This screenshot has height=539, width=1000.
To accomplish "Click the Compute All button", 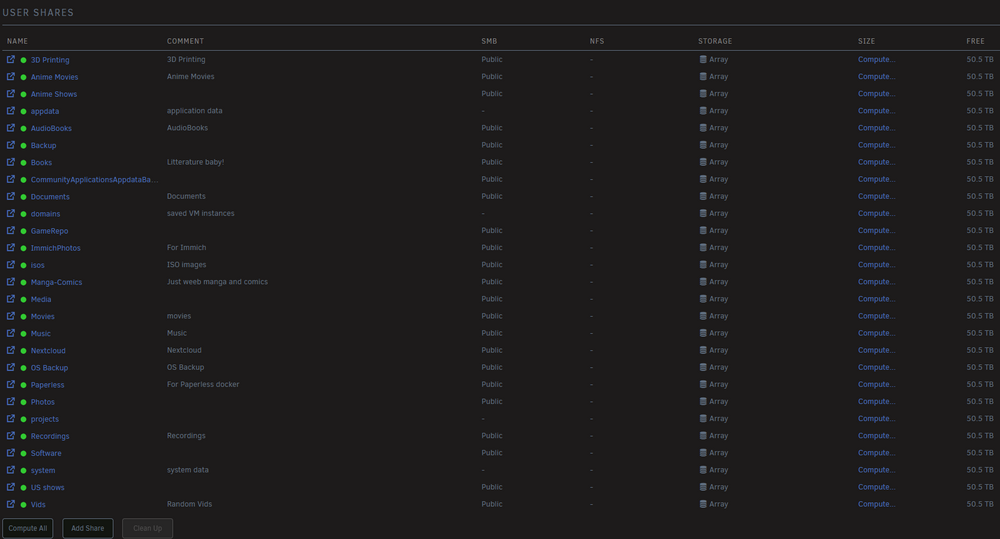I will click(x=27, y=528).
